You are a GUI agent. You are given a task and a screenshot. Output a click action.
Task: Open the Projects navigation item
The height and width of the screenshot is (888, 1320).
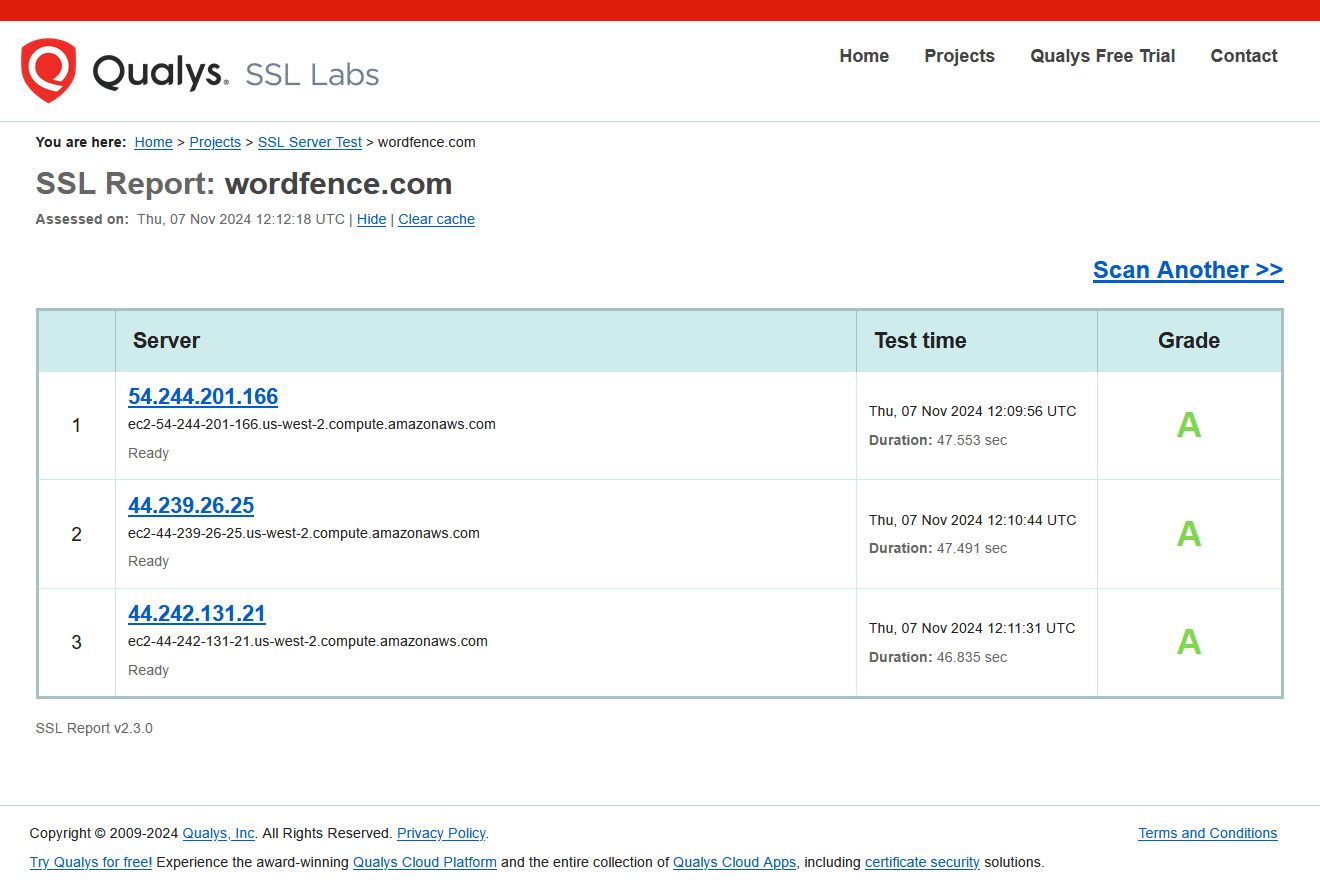tap(959, 56)
